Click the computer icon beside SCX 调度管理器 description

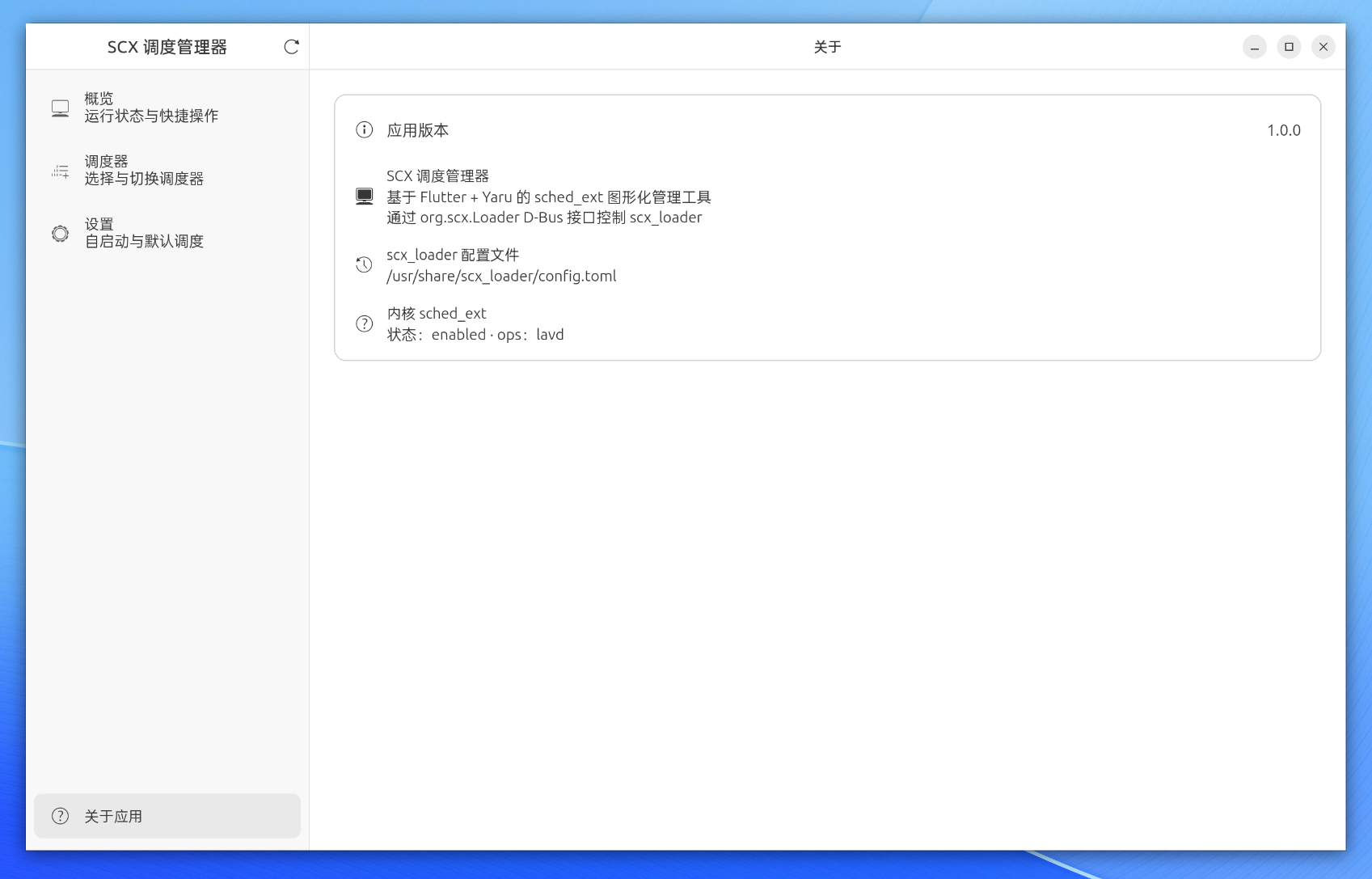coord(365,197)
